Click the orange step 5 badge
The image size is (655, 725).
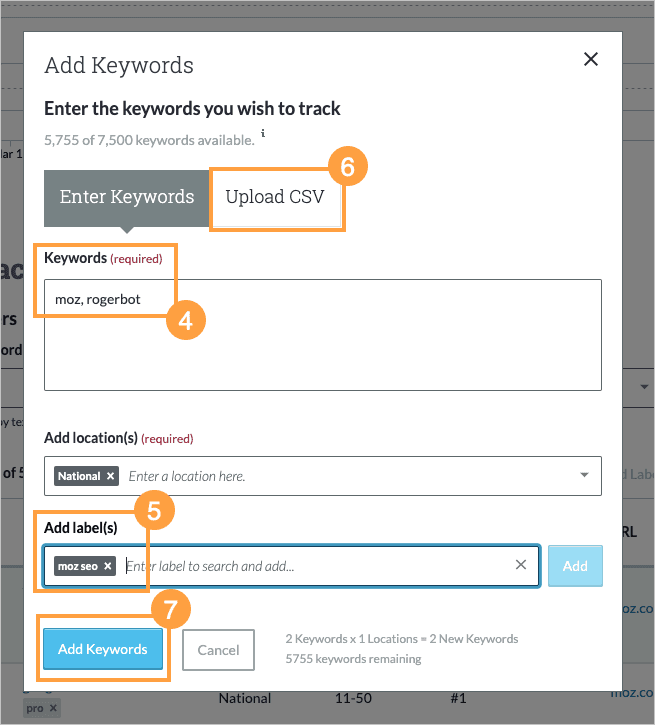[x=154, y=511]
